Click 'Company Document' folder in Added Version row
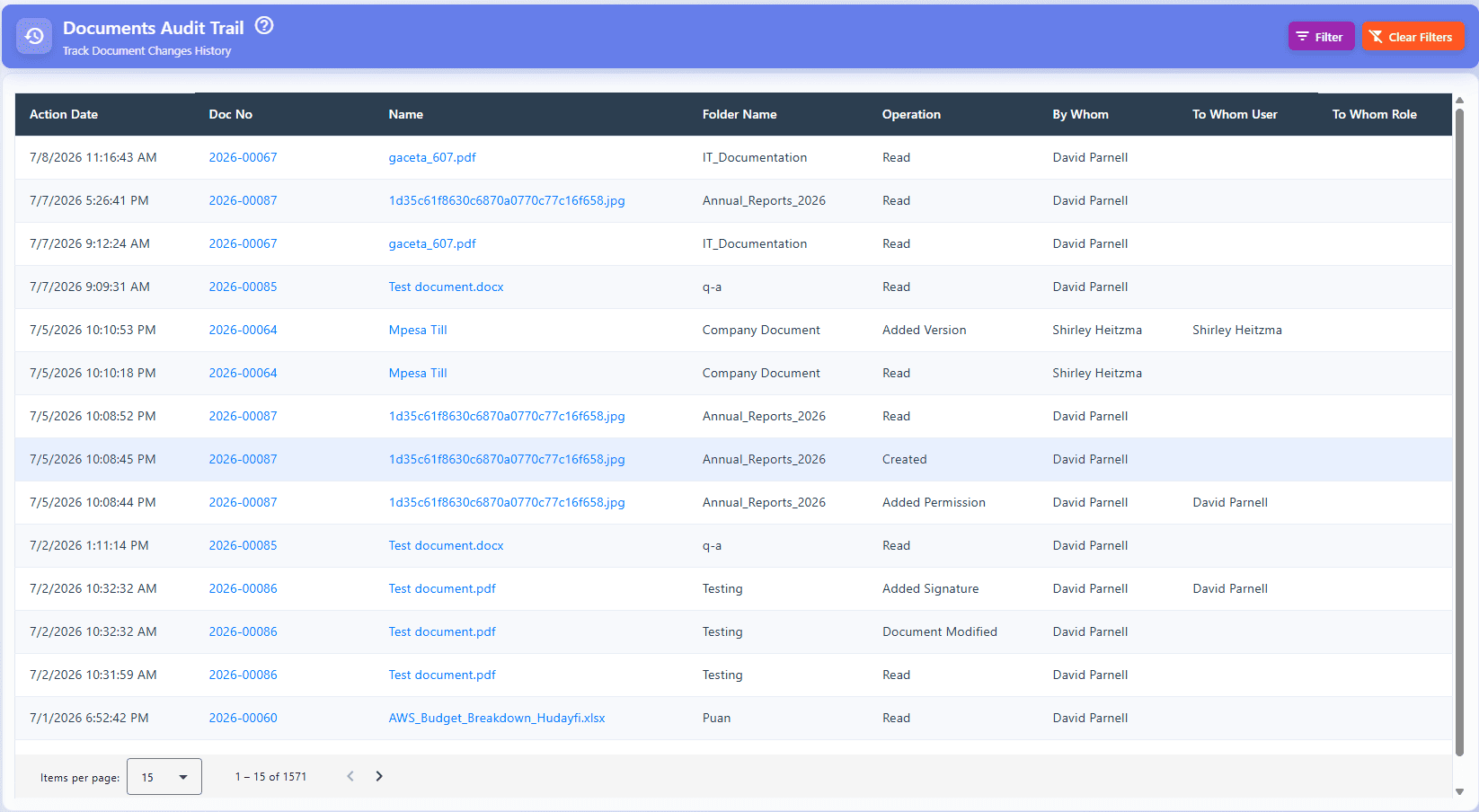 tap(761, 330)
